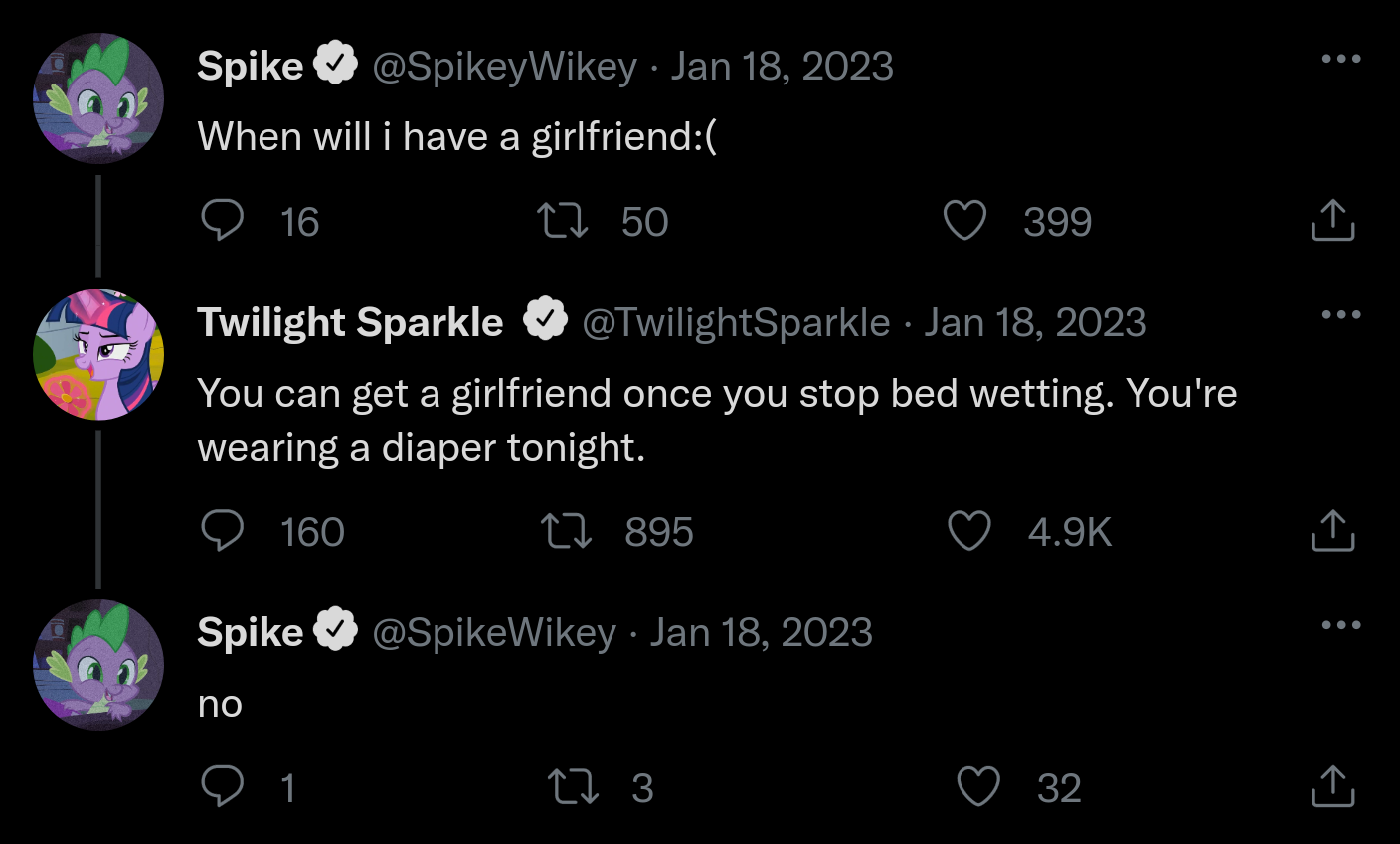
Task: Share Spike's first tweet
Action: click(1332, 220)
